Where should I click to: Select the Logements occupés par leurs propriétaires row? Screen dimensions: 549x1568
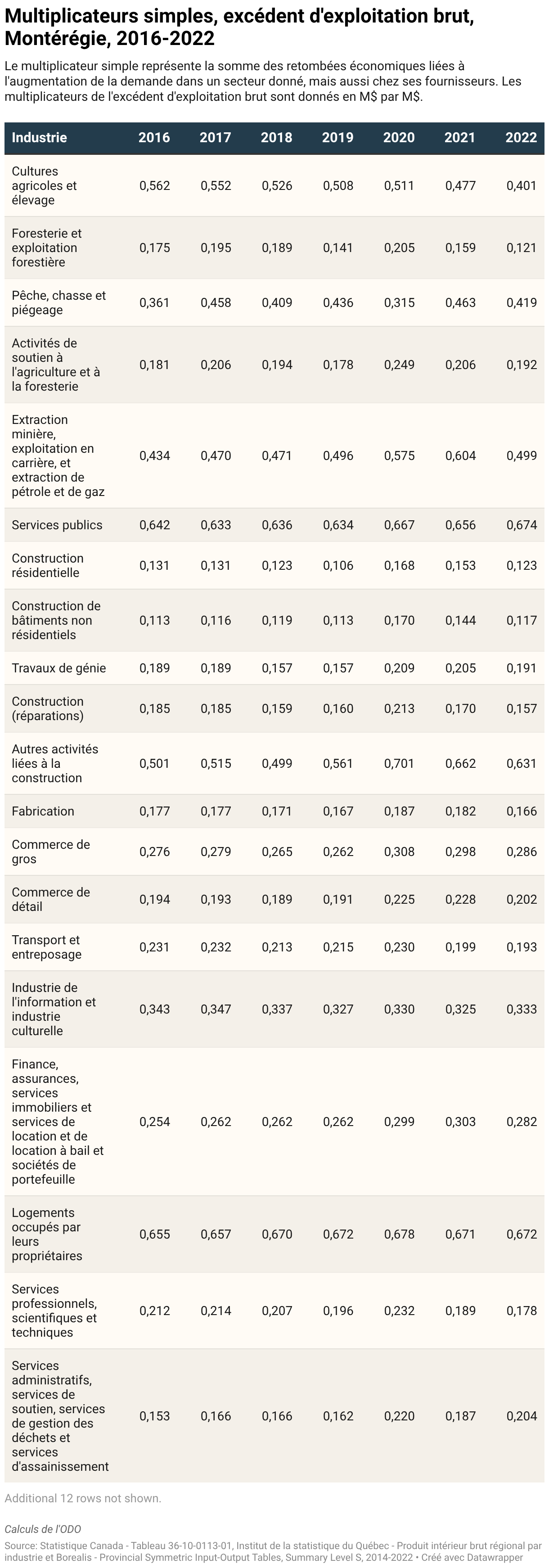click(274, 1235)
